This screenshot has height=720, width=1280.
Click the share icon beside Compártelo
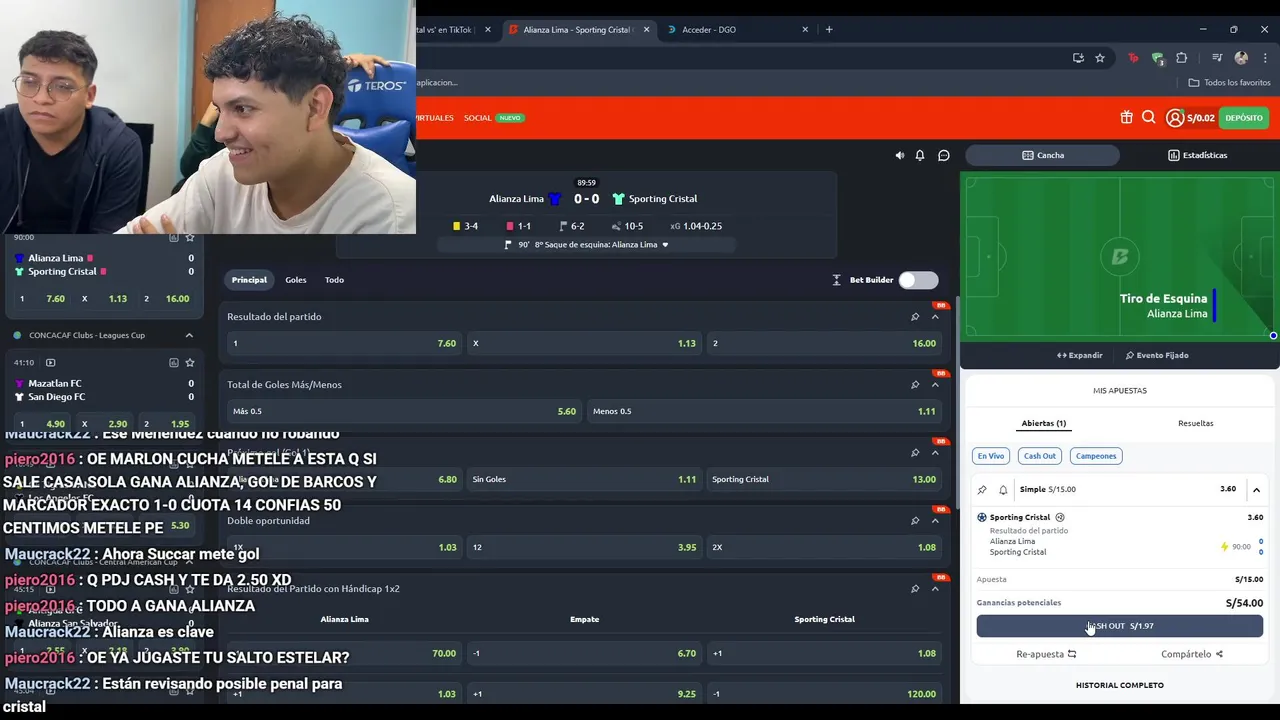pyautogui.click(x=1219, y=654)
